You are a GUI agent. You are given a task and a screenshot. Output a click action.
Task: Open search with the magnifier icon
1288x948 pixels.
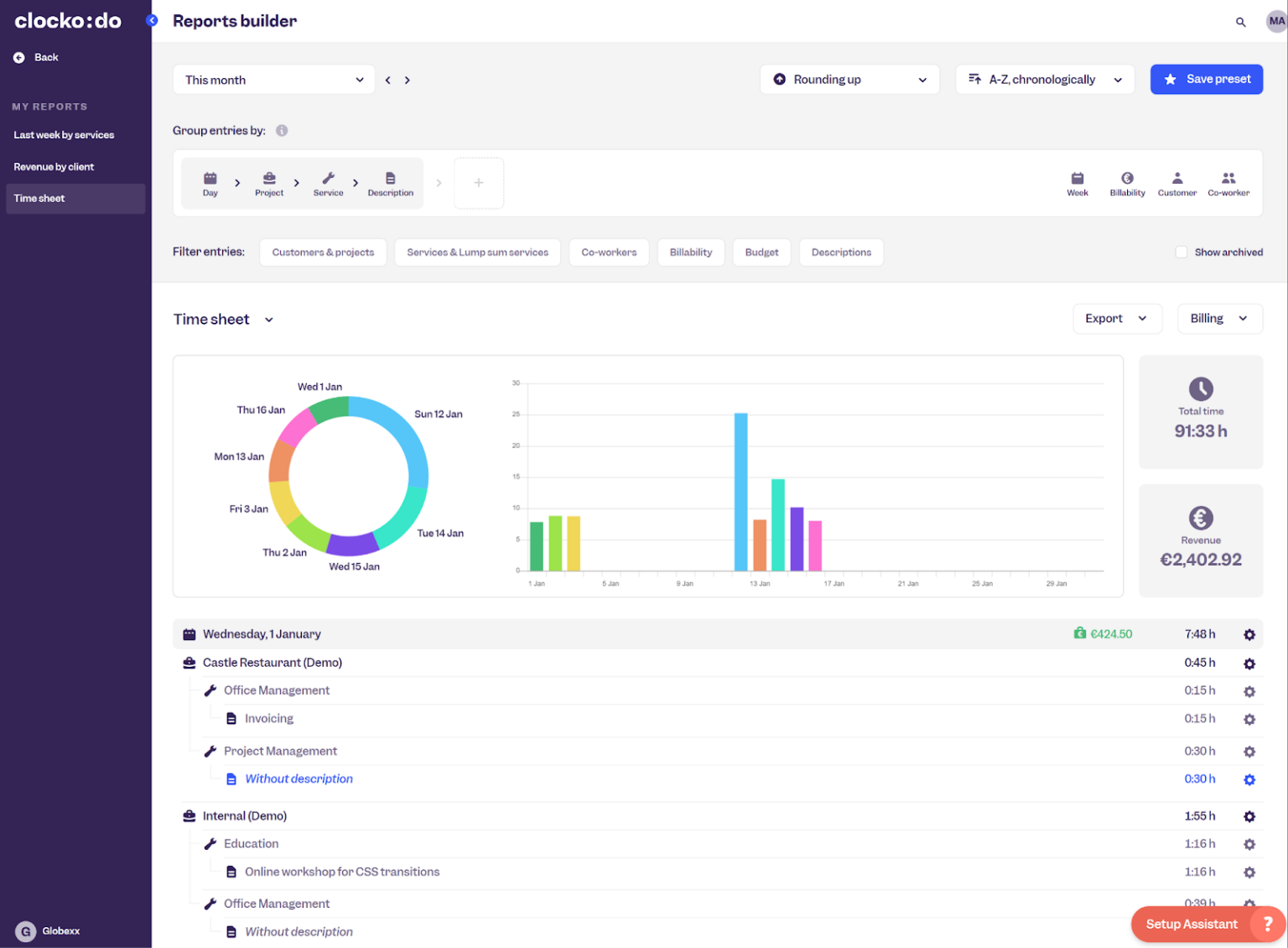pyautogui.click(x=1240, y=22)
